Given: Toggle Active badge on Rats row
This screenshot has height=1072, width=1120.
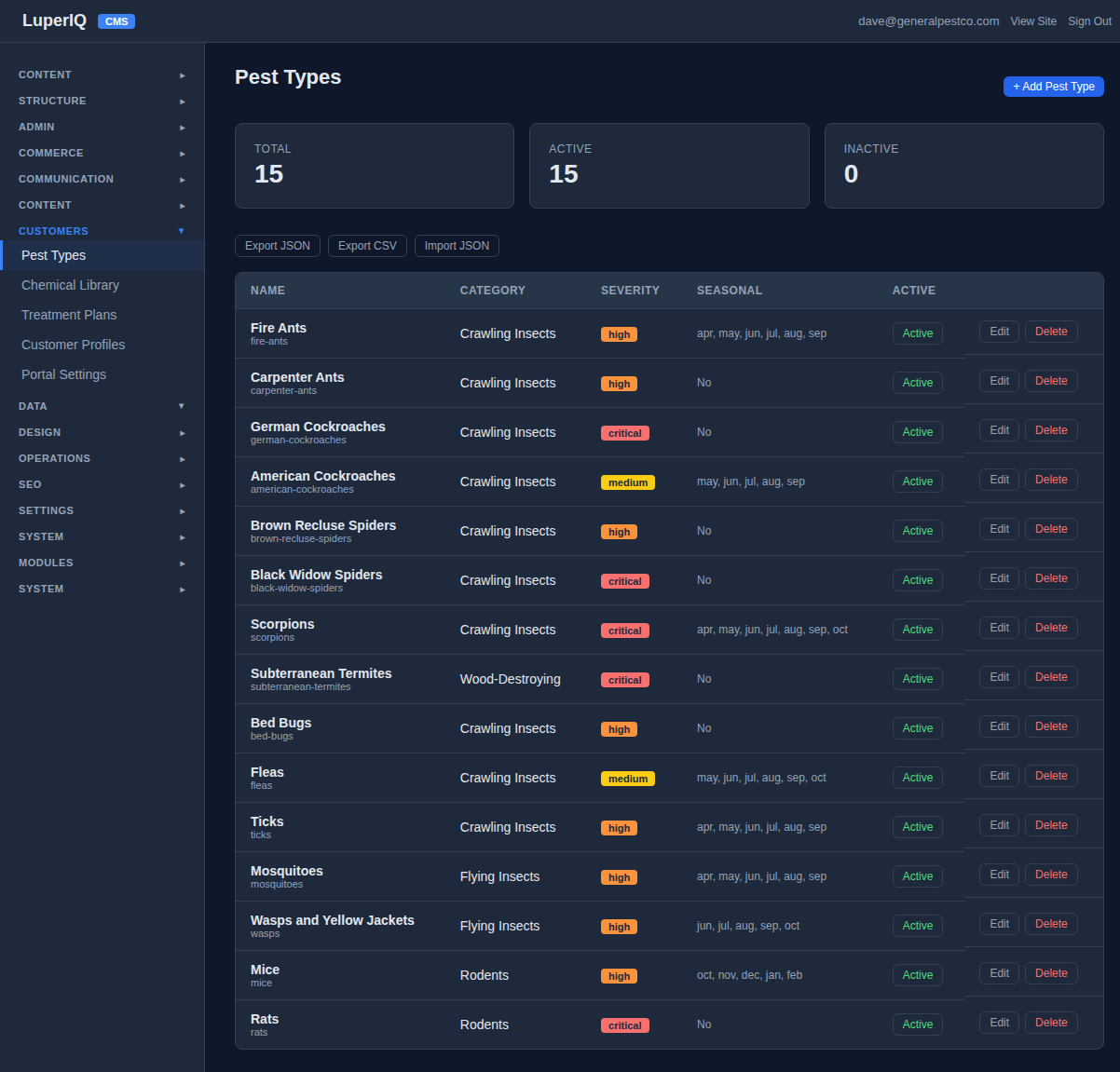Looking at the screenshot, I should 917,1025.
